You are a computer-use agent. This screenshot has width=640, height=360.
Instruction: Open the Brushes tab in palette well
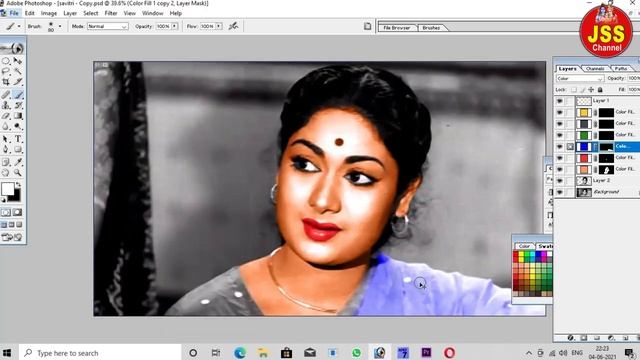(x=431, y=28)
